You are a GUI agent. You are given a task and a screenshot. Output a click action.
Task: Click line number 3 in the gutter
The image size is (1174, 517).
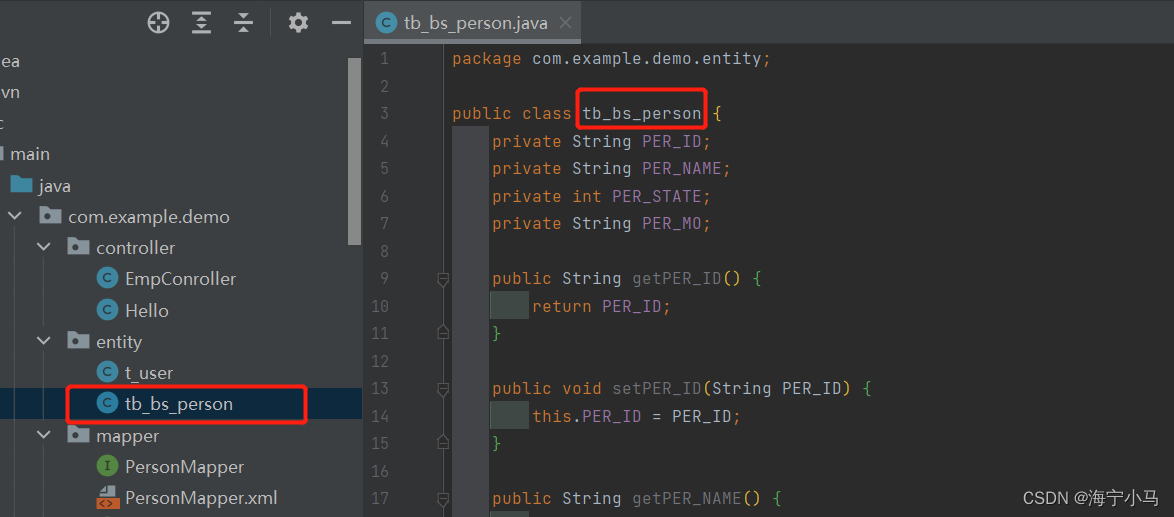pos(383,114)
